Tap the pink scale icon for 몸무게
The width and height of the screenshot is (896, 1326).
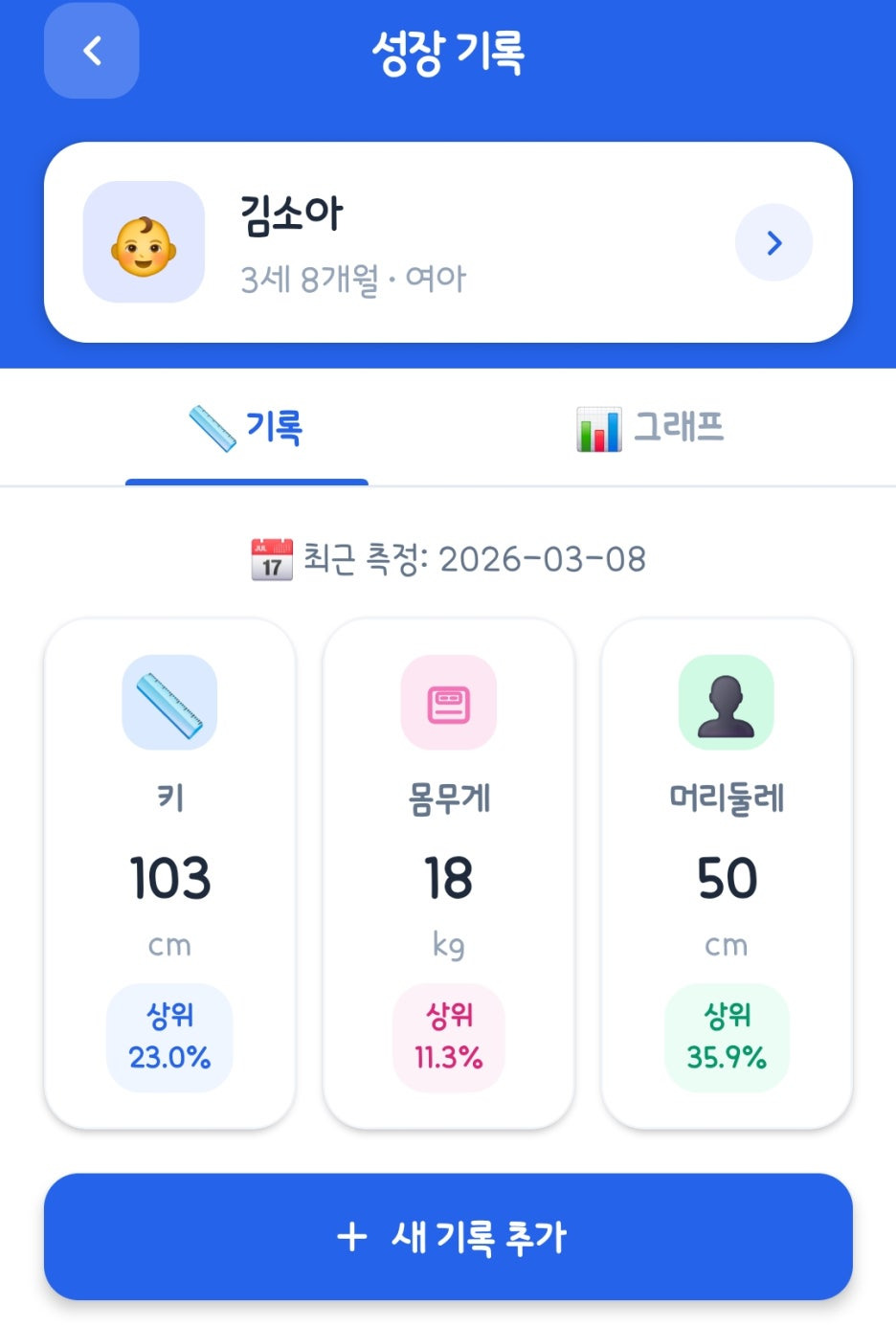(448, 703)
